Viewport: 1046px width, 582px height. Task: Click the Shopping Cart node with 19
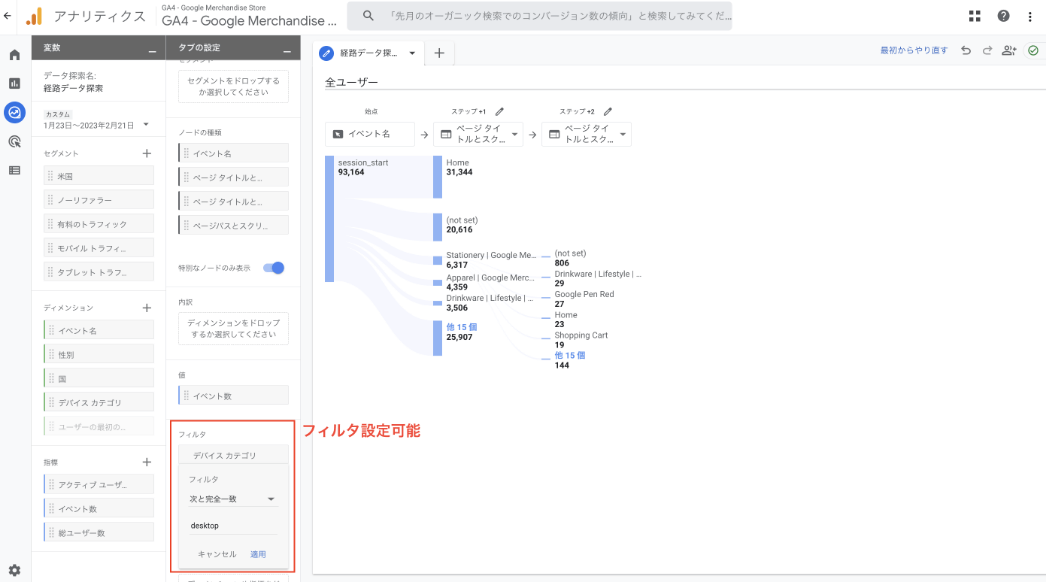click(580, 335)
